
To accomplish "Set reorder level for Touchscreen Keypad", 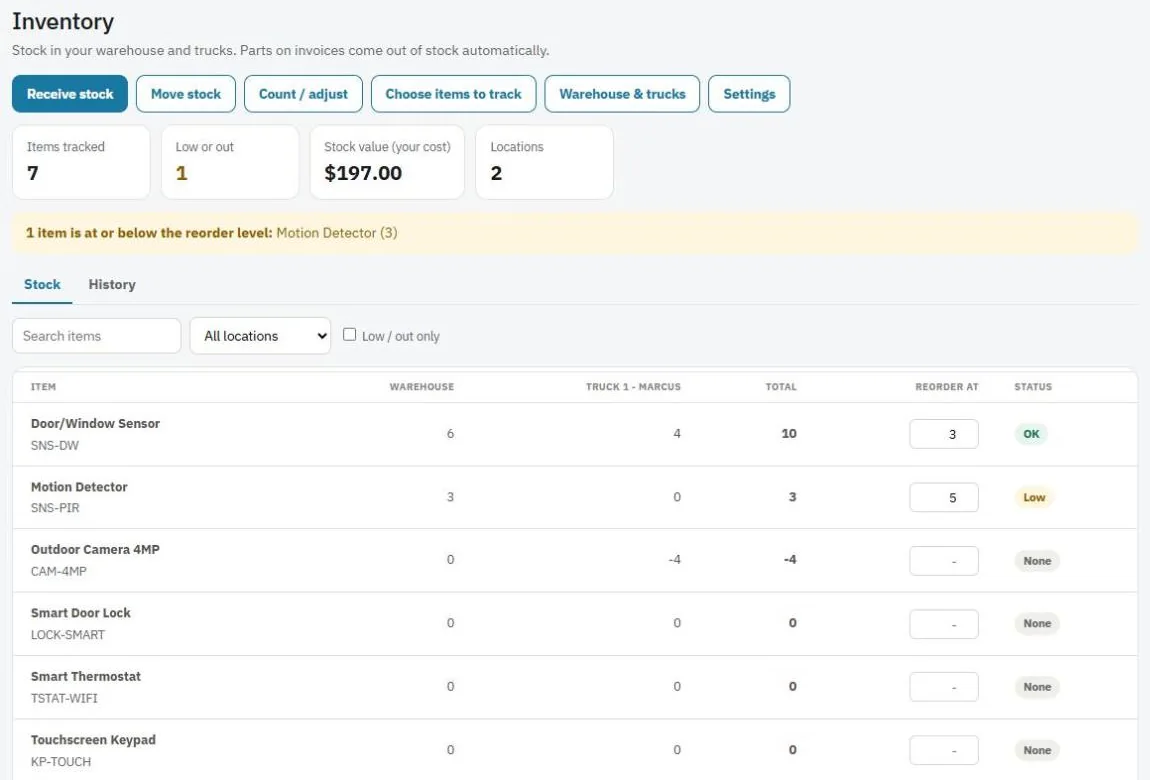I will point(944,750).
